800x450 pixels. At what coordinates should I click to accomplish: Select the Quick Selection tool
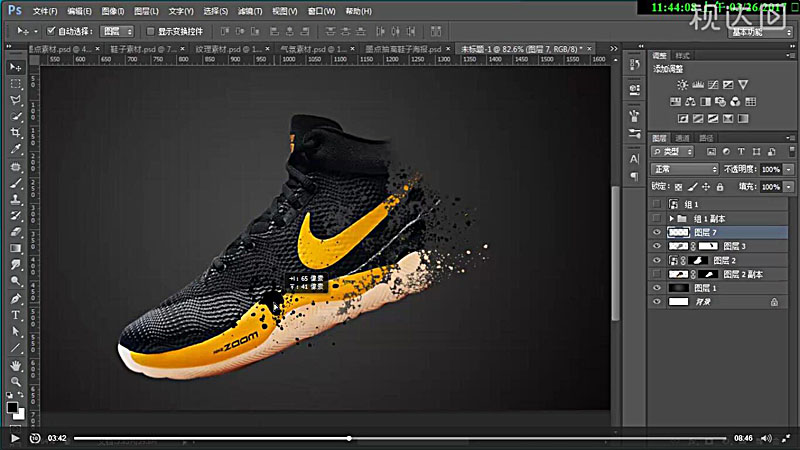[16, 116]
